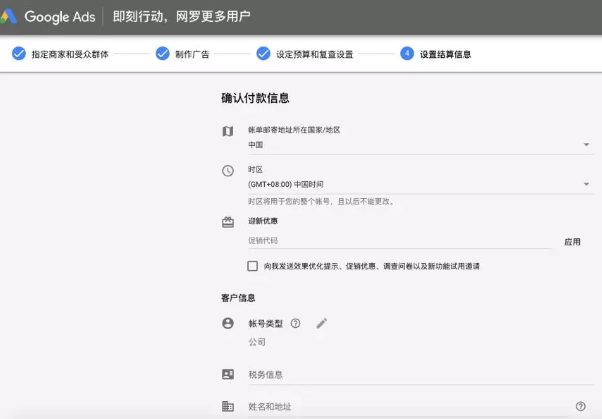602x419 pixels.
Task: Click the 应用 button for promo code
Action: 572,241
